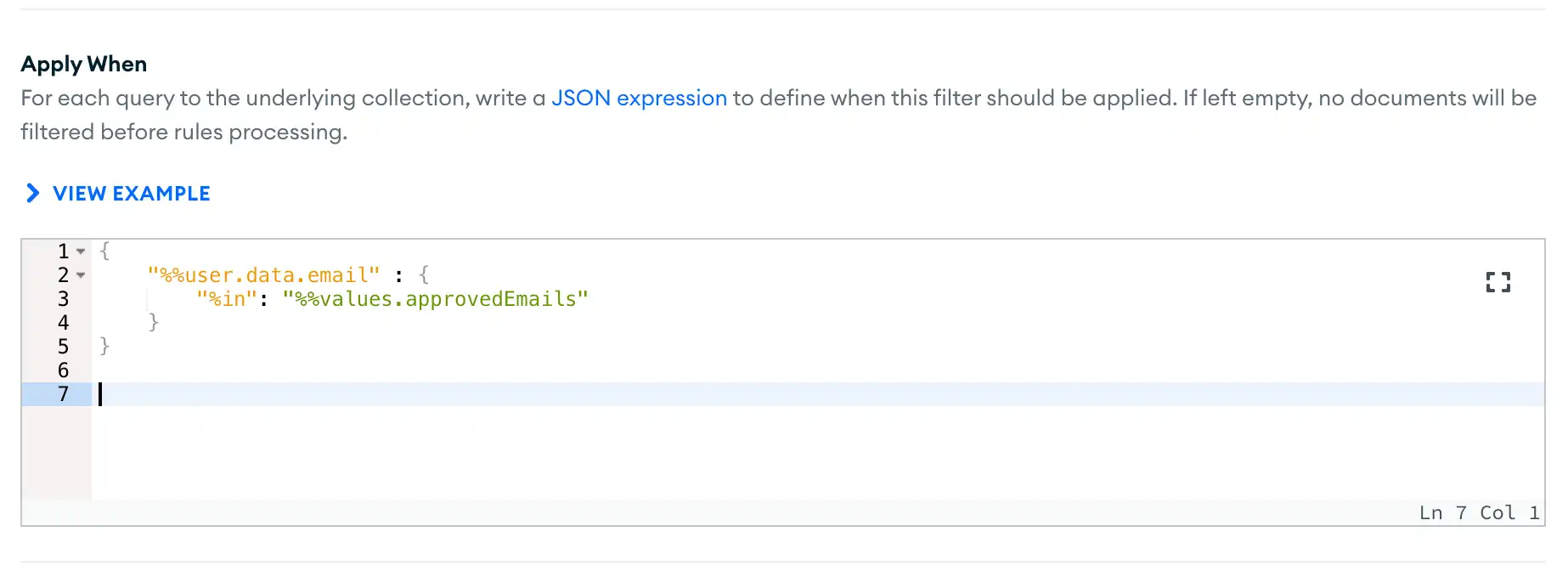Click line number 6 in the gutter
This screenshot has height=571, width=1568.
(x=63, y=370)
